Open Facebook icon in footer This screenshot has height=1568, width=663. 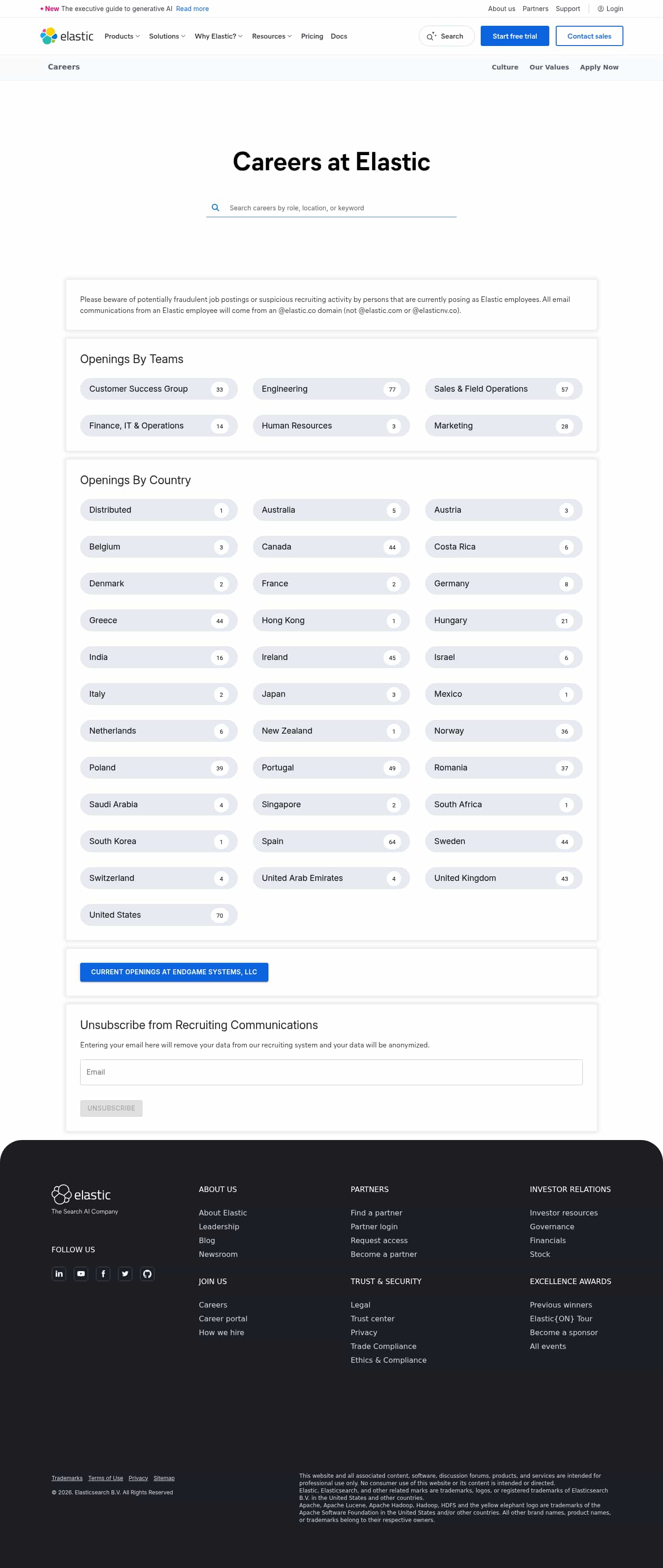[x=103, y=1273]
